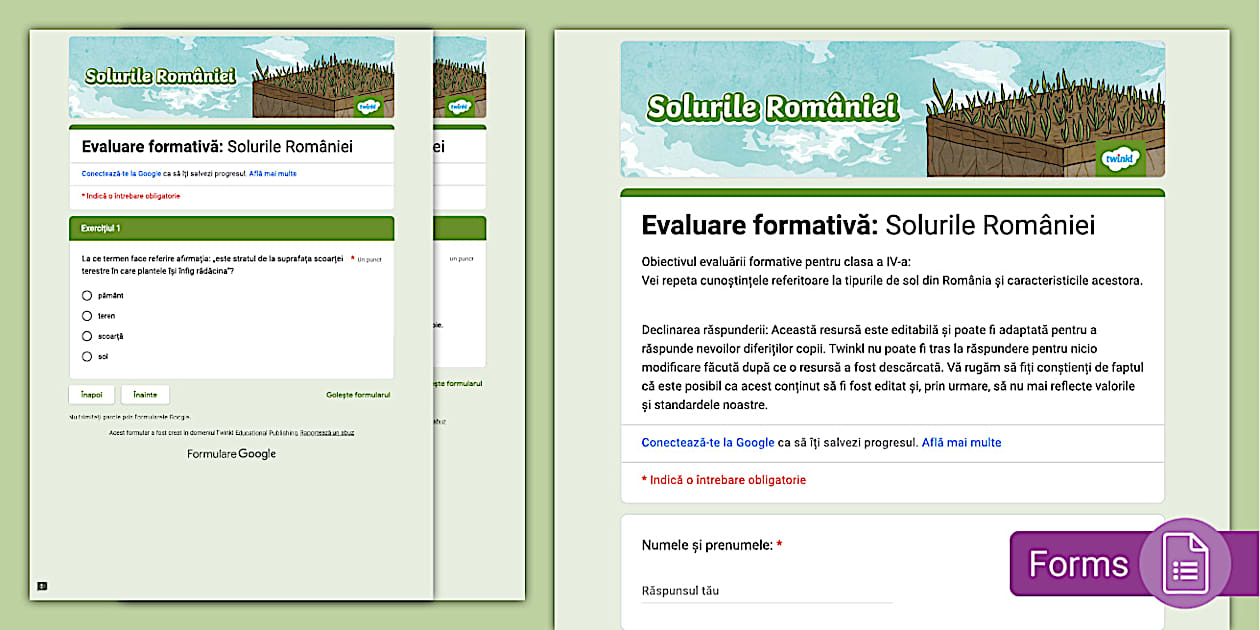This screenshot has height=630, width=1260.
Task: Click the document icon inside the white circle
Action: [1187, 563]
